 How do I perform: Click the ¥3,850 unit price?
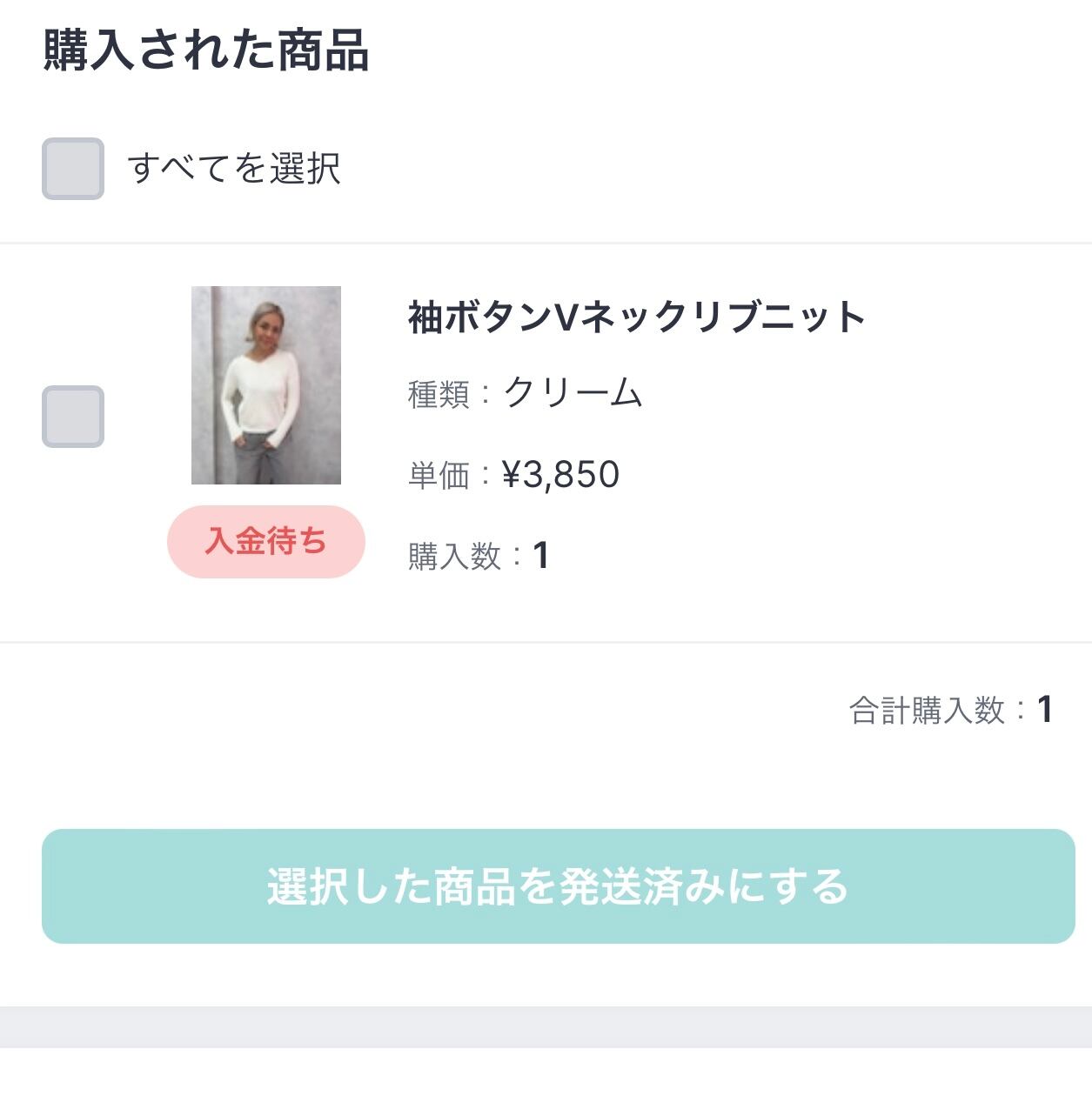point(561,475)
